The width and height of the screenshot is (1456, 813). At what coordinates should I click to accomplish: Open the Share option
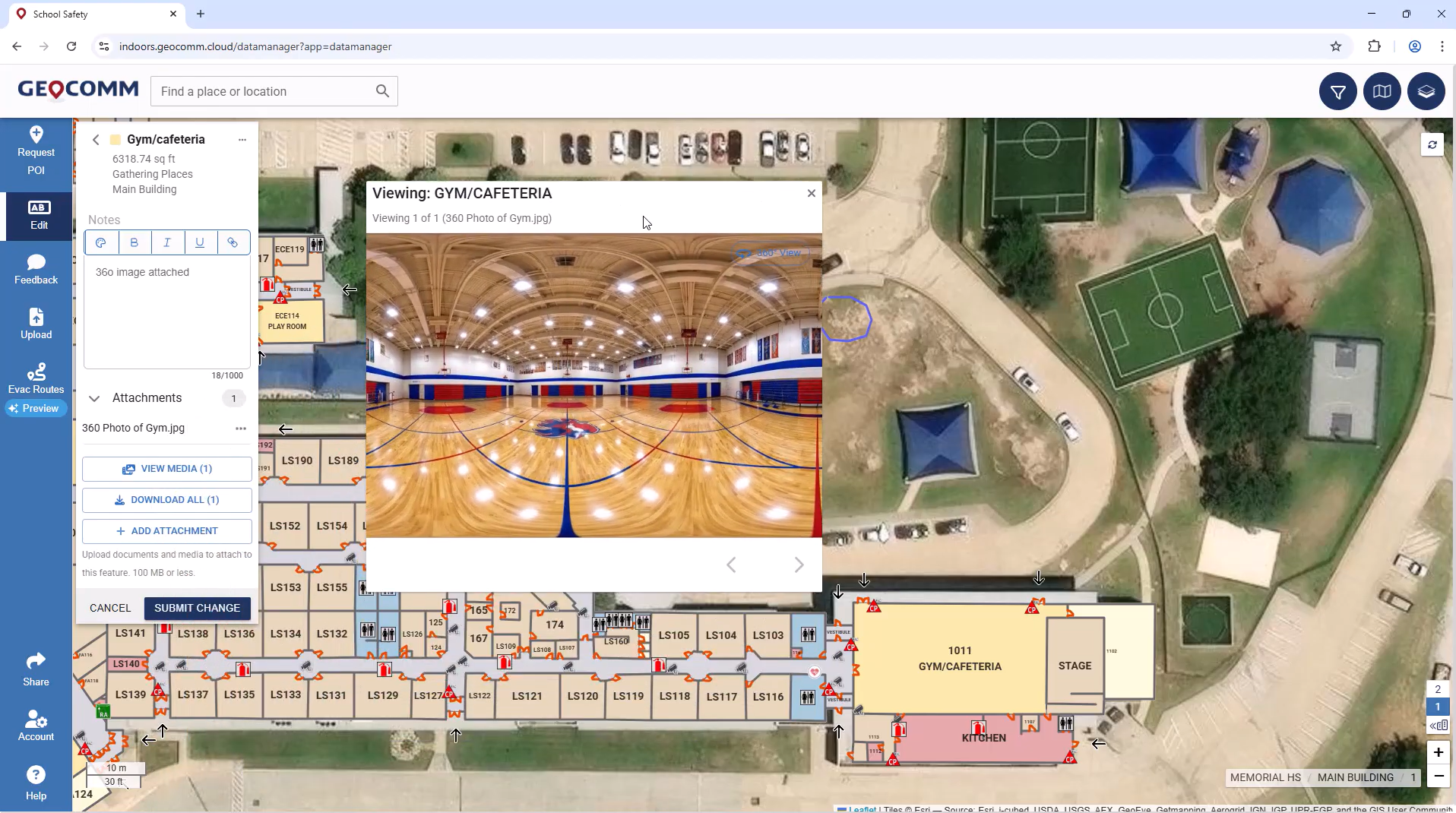(36, 669)
